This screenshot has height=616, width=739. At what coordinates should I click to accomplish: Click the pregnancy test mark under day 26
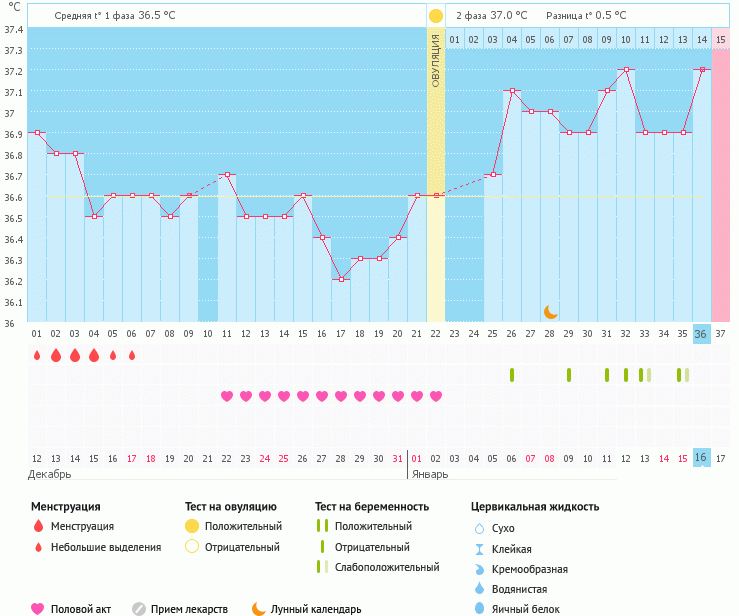tap(512, 375)
